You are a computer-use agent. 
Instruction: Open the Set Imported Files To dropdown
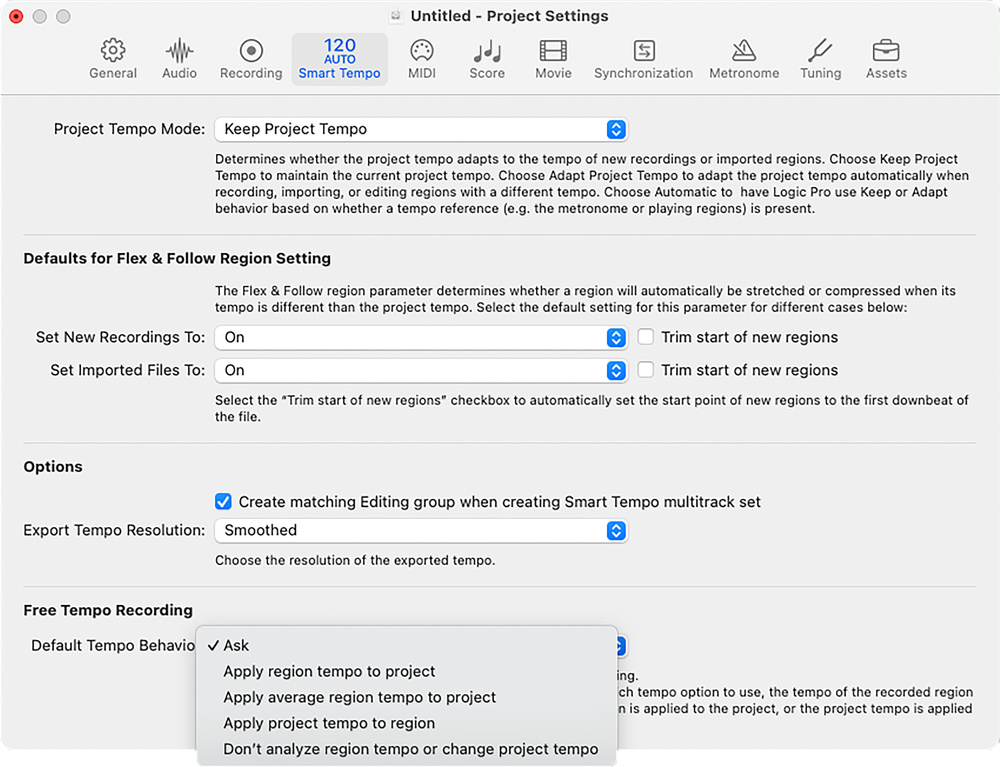(420, 371)
